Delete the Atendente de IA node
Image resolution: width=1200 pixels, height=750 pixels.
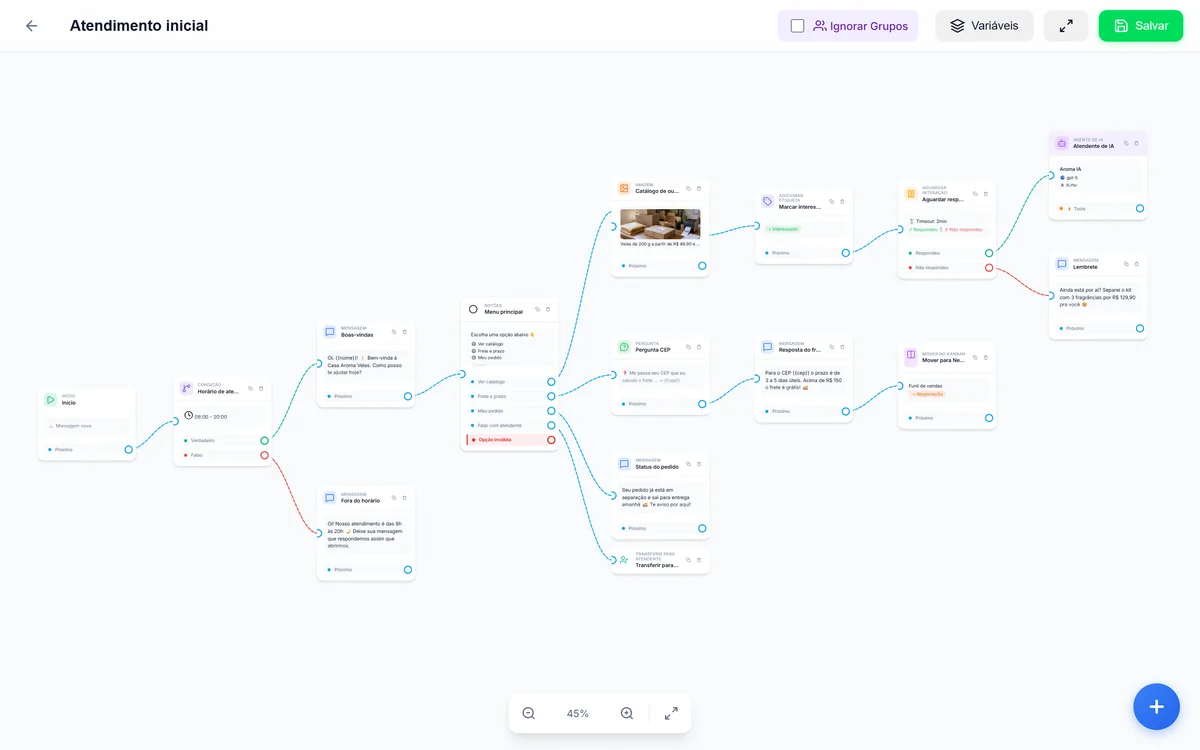pyautogui.click(x=1137, y=143)
